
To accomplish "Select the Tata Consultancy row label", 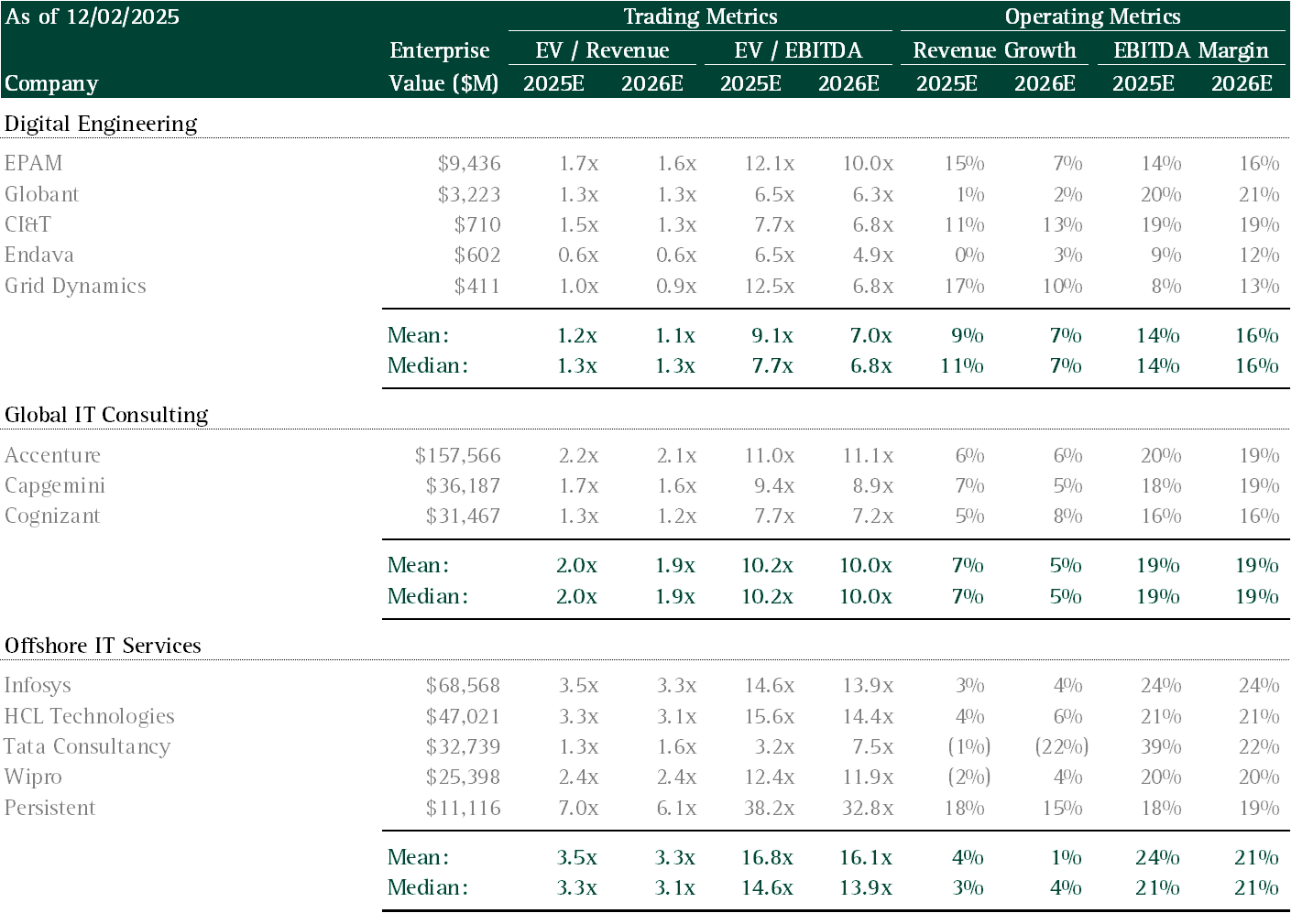I will [x=87, y=746].
